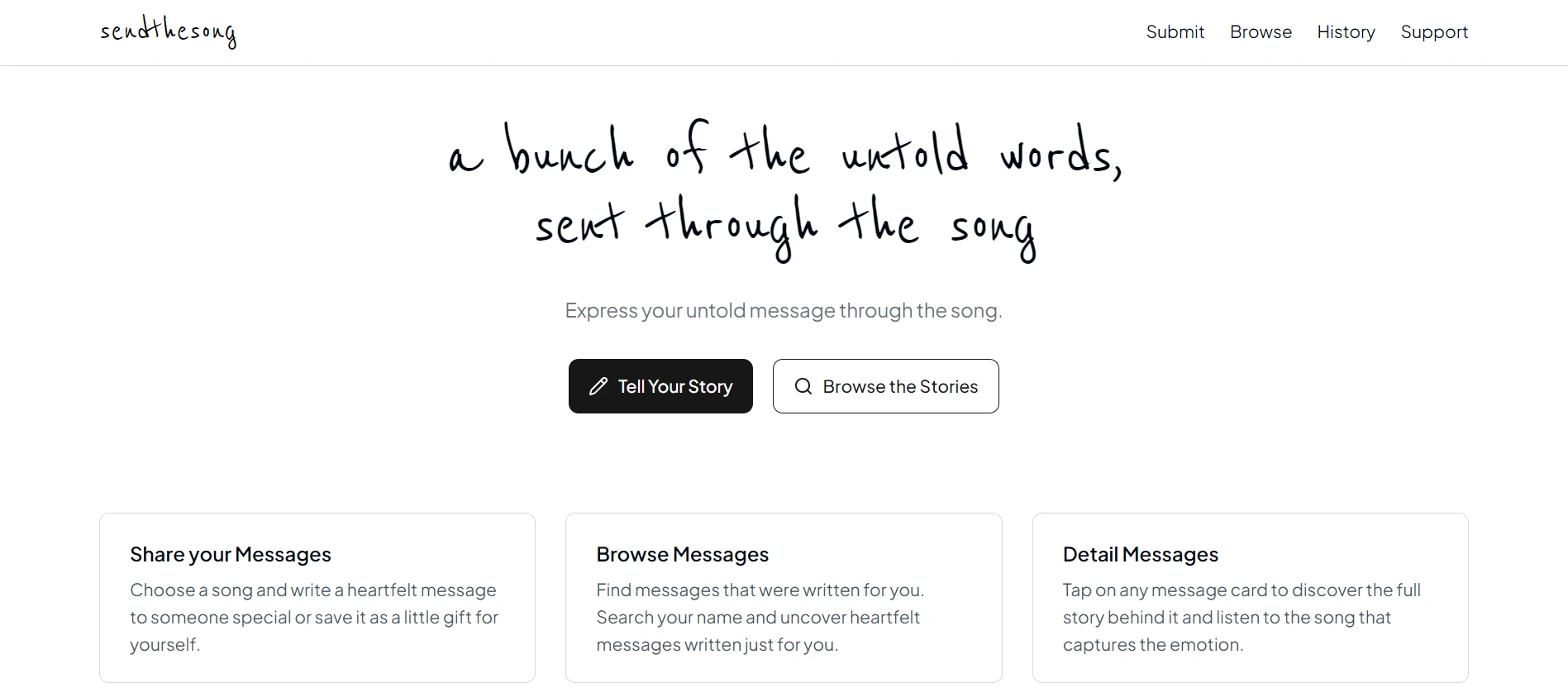Viewport: 1568px width, 688px height.
Task: Click the word 'yourself.' in the Share card
Action: pos(164,645)
